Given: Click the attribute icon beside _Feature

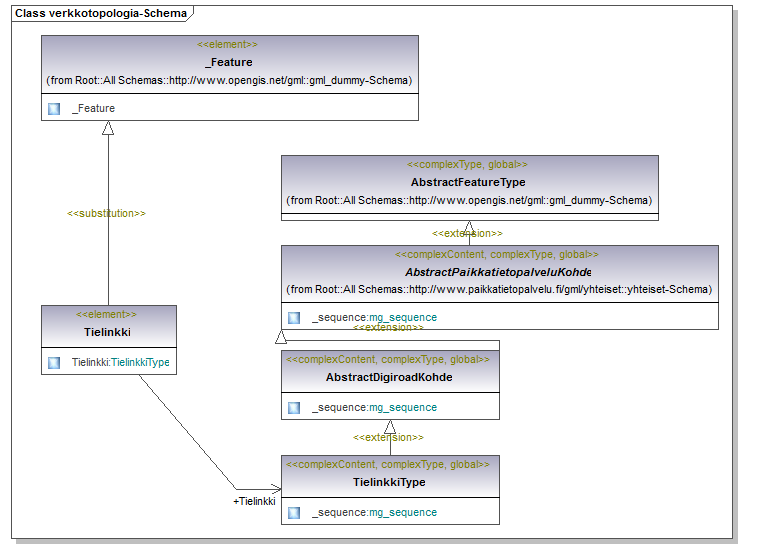Looking at the screenshot, I should 54,109.
